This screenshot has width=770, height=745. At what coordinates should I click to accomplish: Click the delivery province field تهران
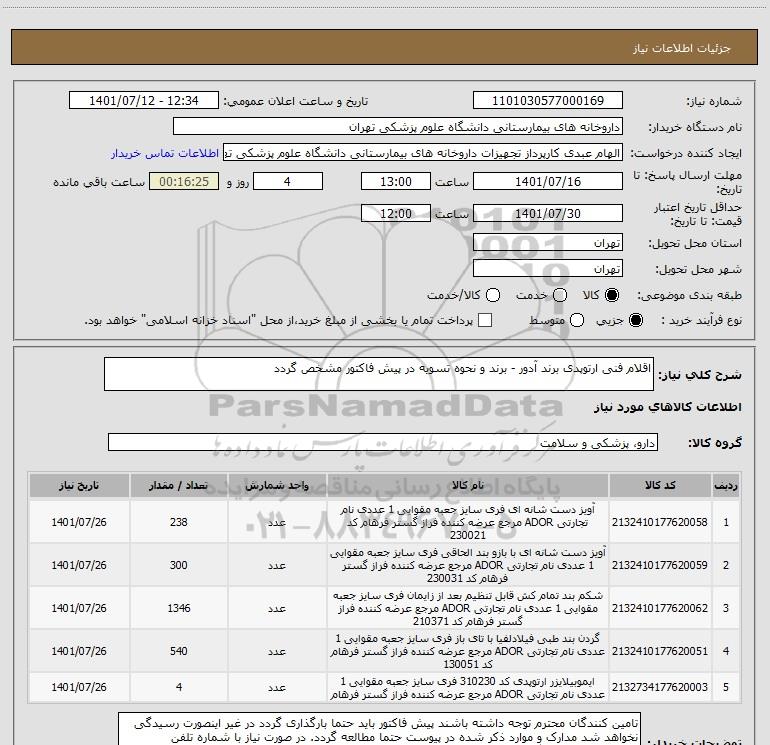(x=548, y=243)
